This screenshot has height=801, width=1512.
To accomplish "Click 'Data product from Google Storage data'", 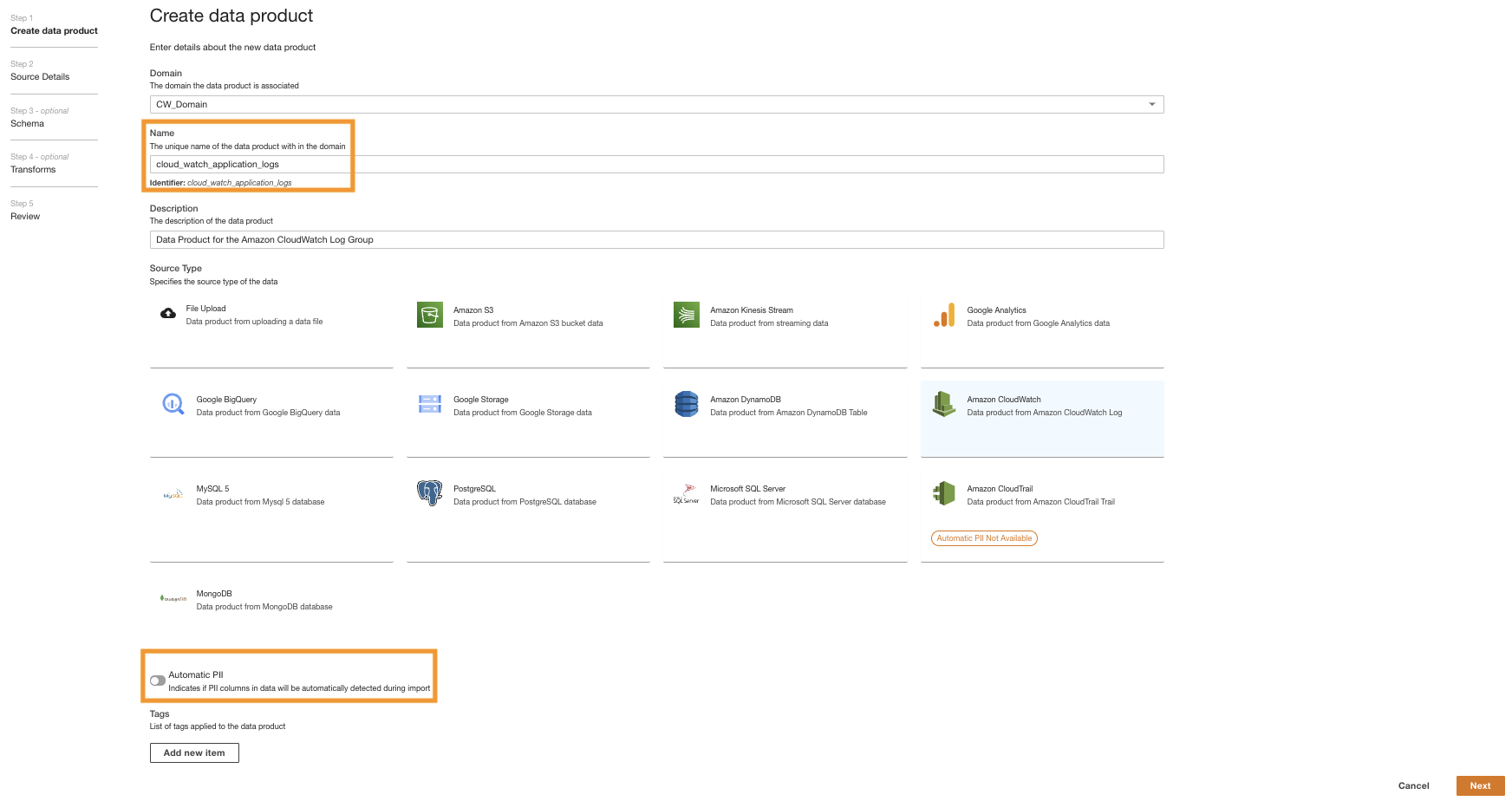I will (523, 413).
